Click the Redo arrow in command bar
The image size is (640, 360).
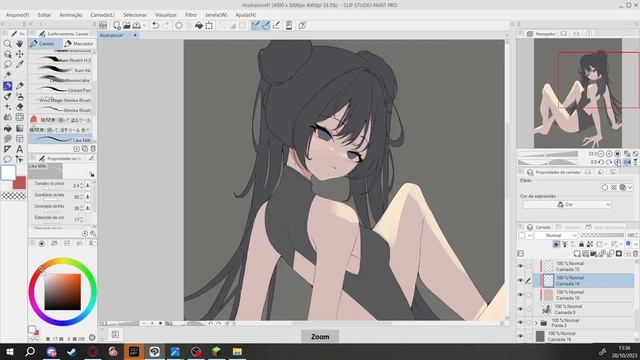point(166,25)
